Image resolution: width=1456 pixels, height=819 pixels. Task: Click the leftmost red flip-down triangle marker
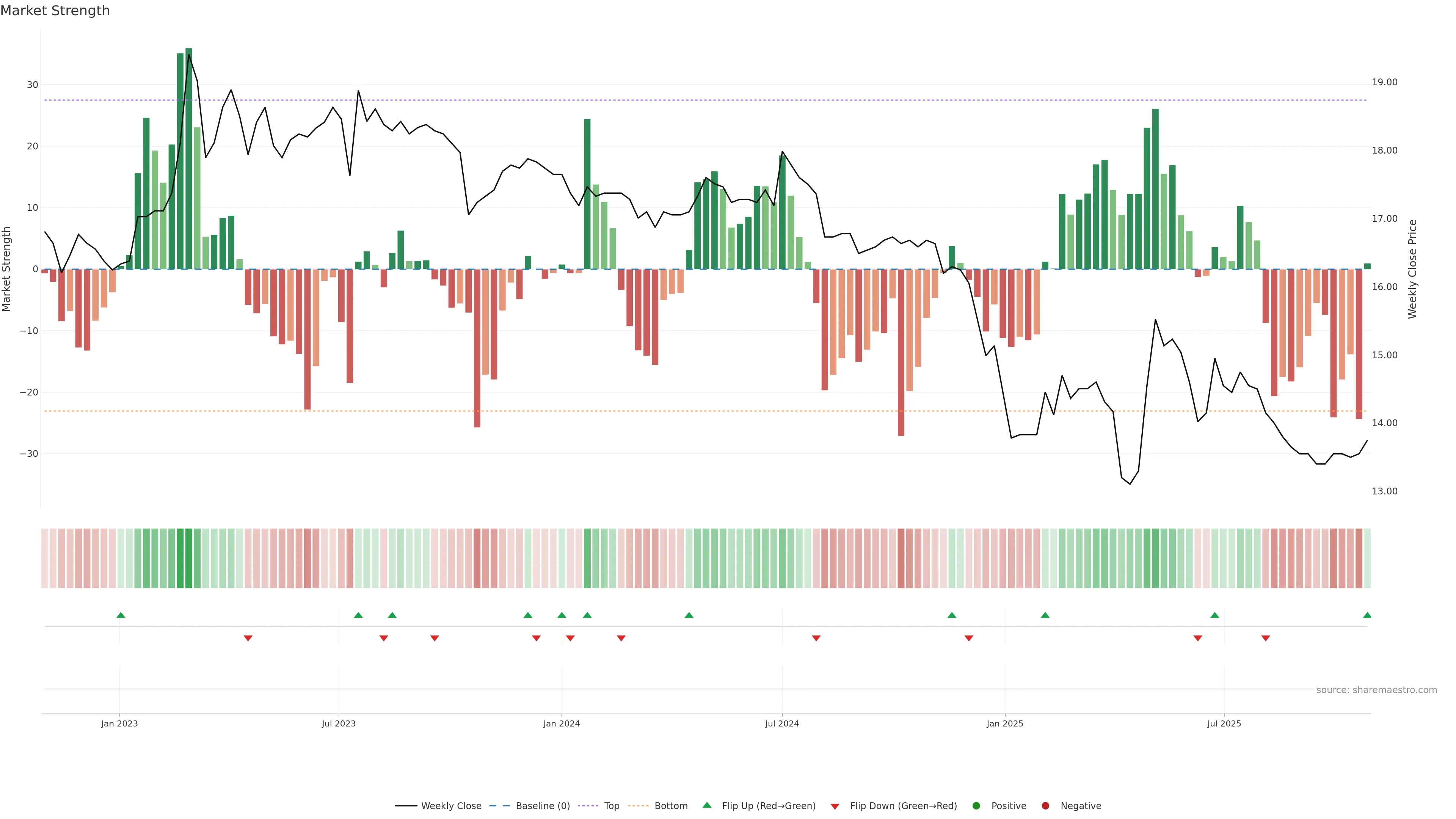click(248, 638)
